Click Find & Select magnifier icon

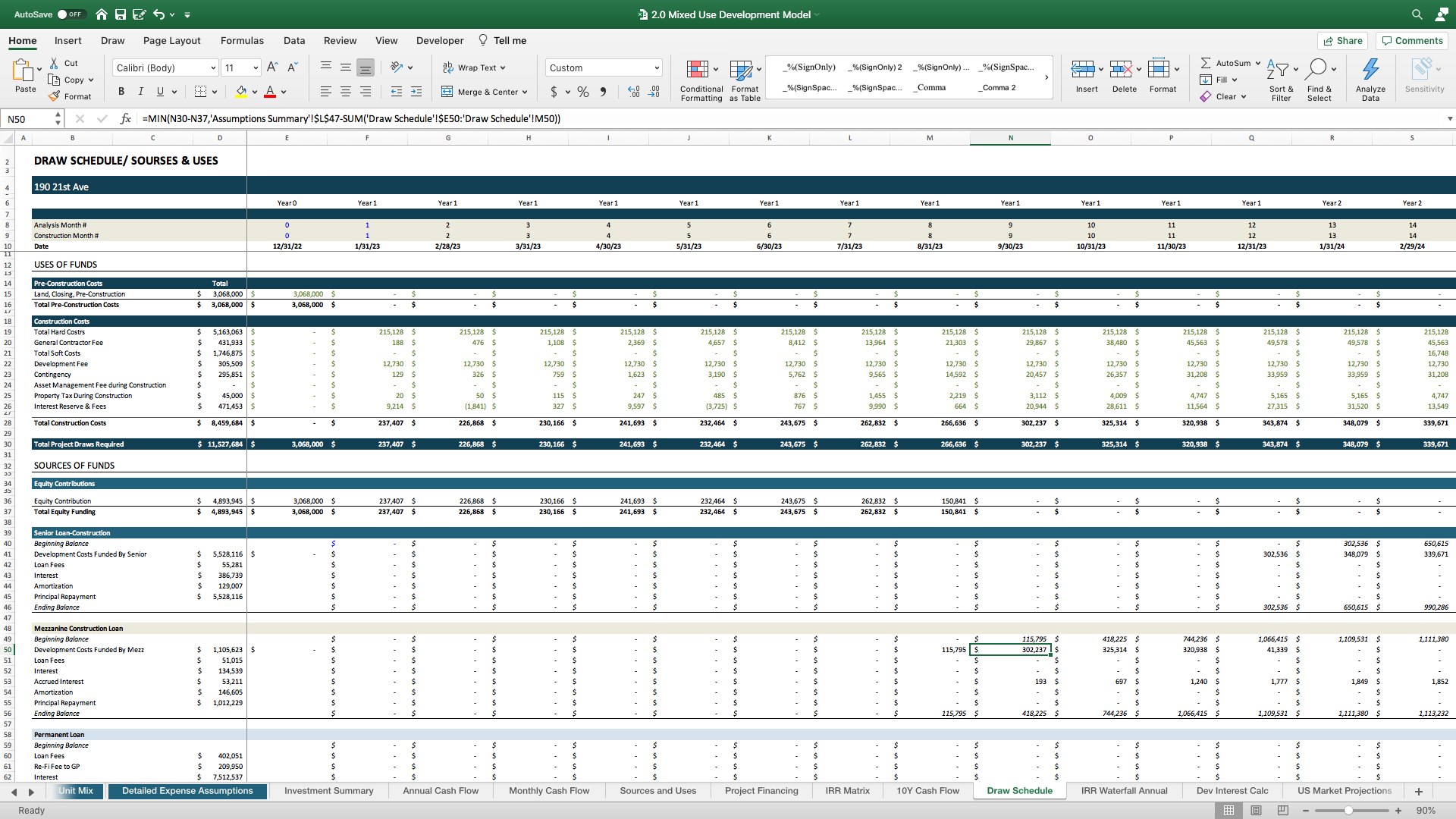[x=1318, y=70]
